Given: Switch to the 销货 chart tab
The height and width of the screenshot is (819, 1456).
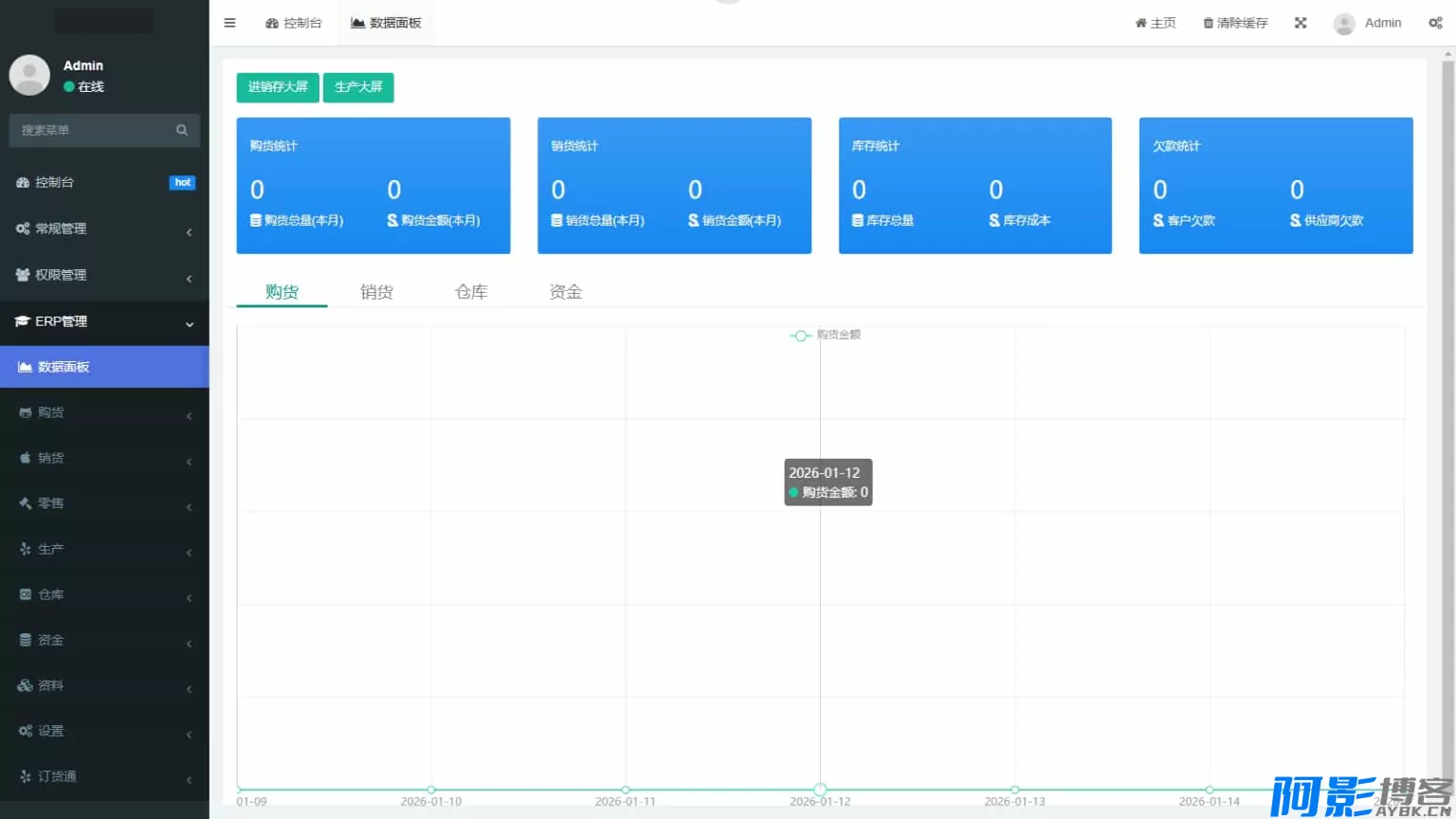Looking at the screenshot, I should coord(376,292).
